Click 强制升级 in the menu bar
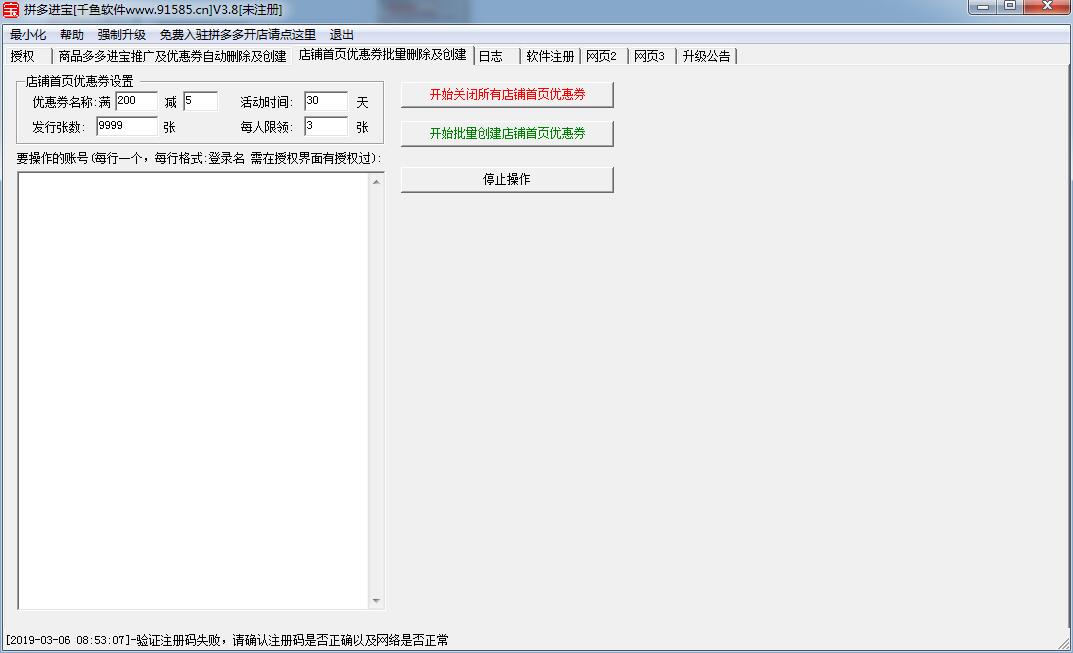The height and width of the screenshot is (653, 1073). point(118,33)
